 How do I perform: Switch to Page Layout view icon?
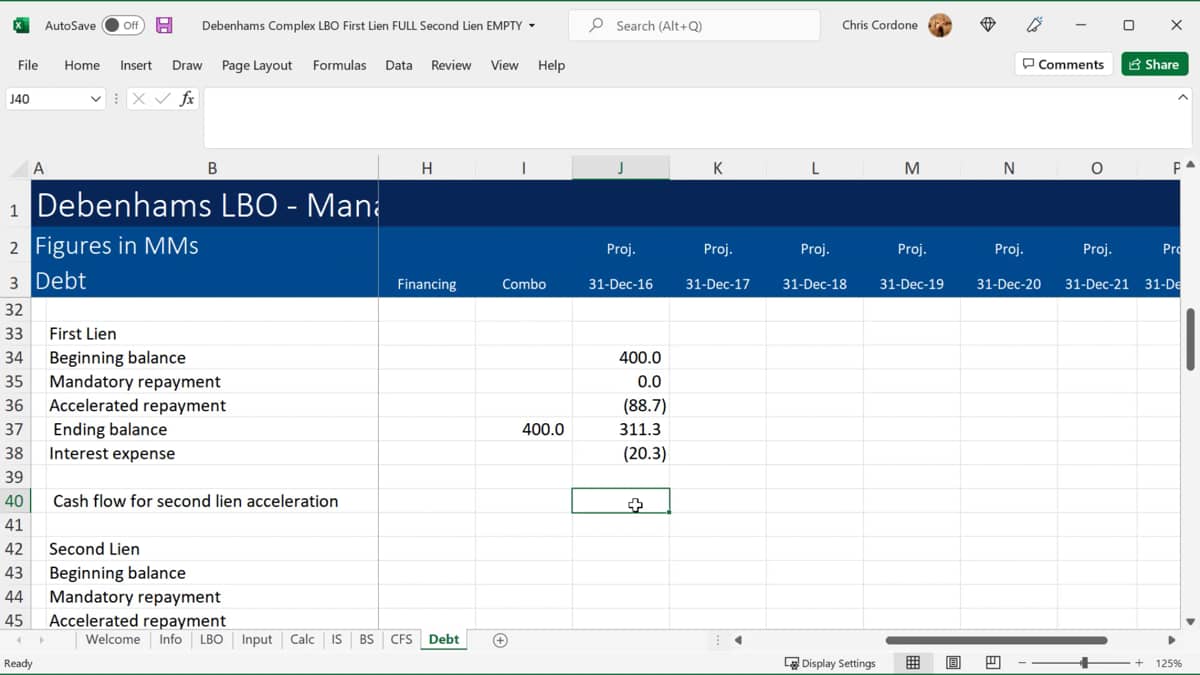point(953,663)
